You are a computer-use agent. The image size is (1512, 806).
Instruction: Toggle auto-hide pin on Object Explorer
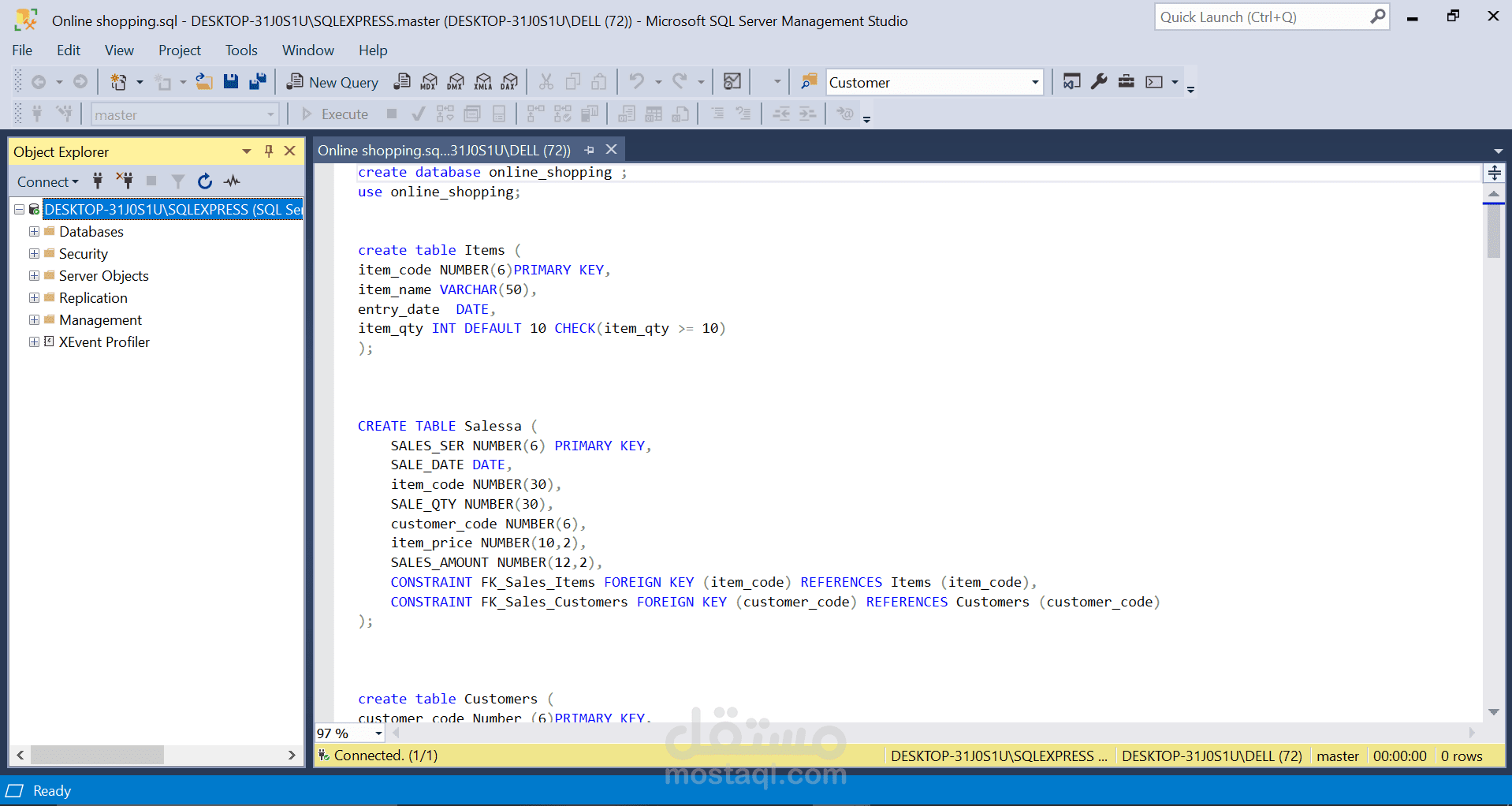pos(269,151)
